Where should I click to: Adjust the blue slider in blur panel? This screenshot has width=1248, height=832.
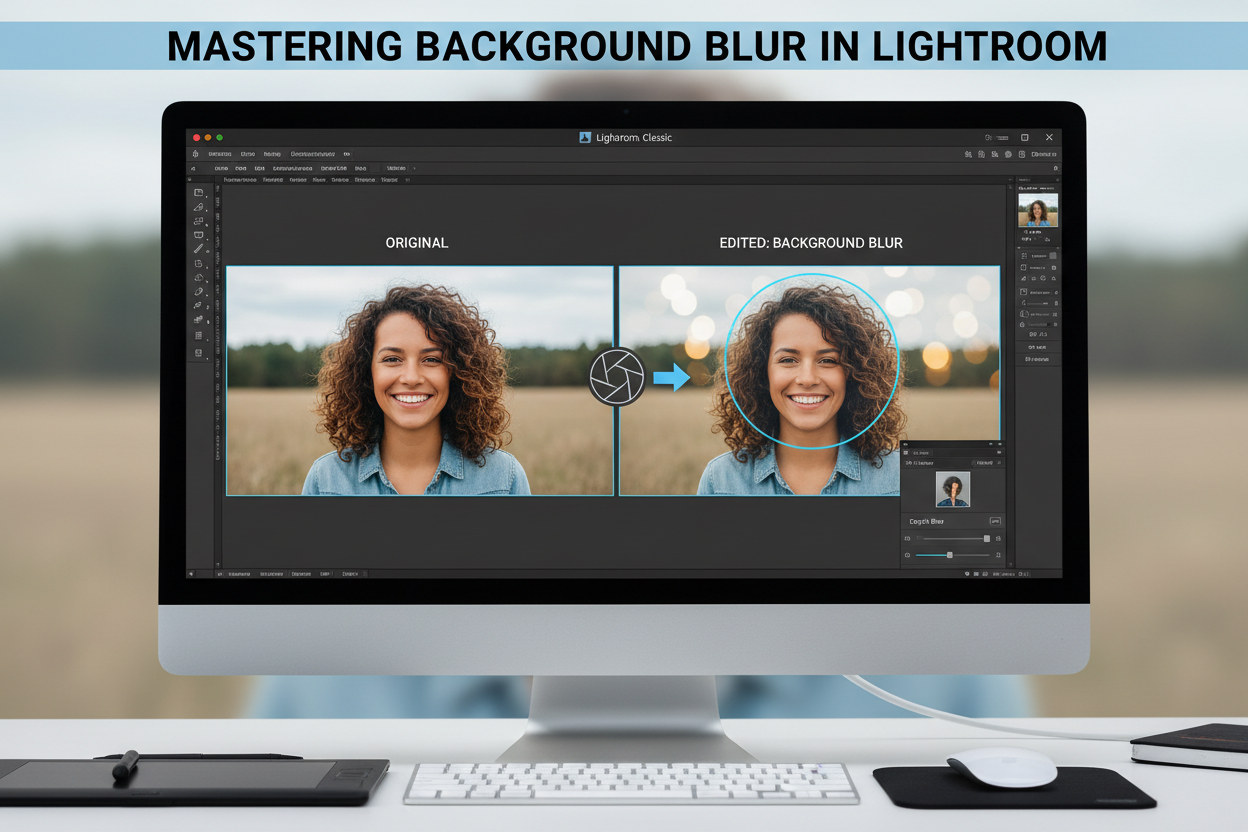pyautogui.click(x=953, y=555)
